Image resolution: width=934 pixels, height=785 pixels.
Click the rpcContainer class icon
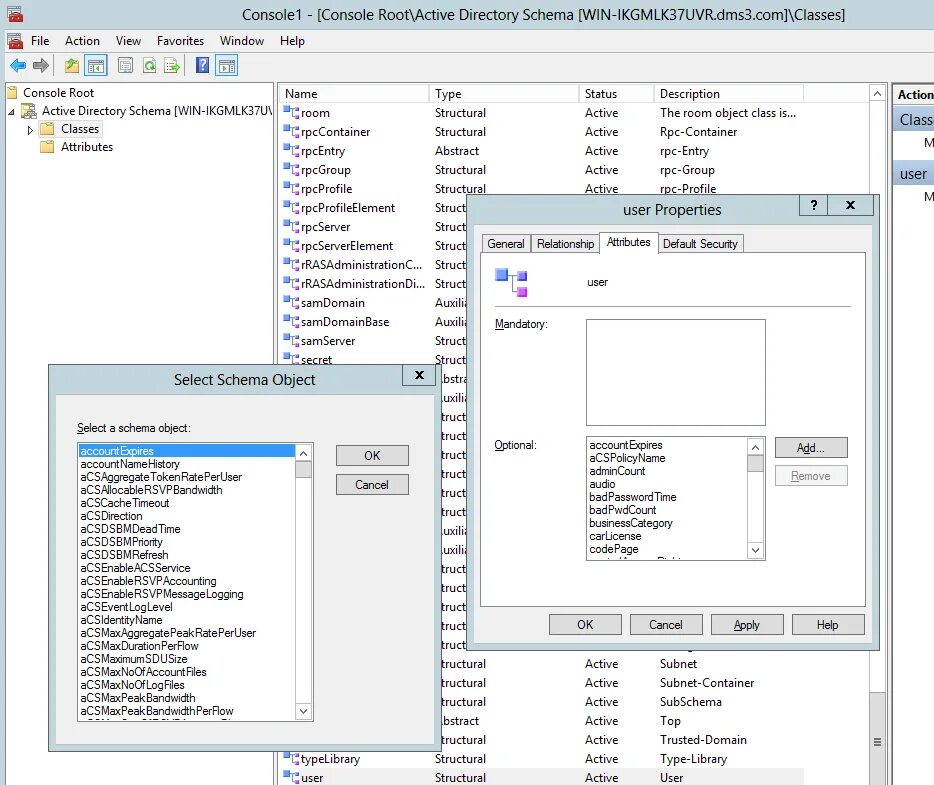click(x=291, y=131)
